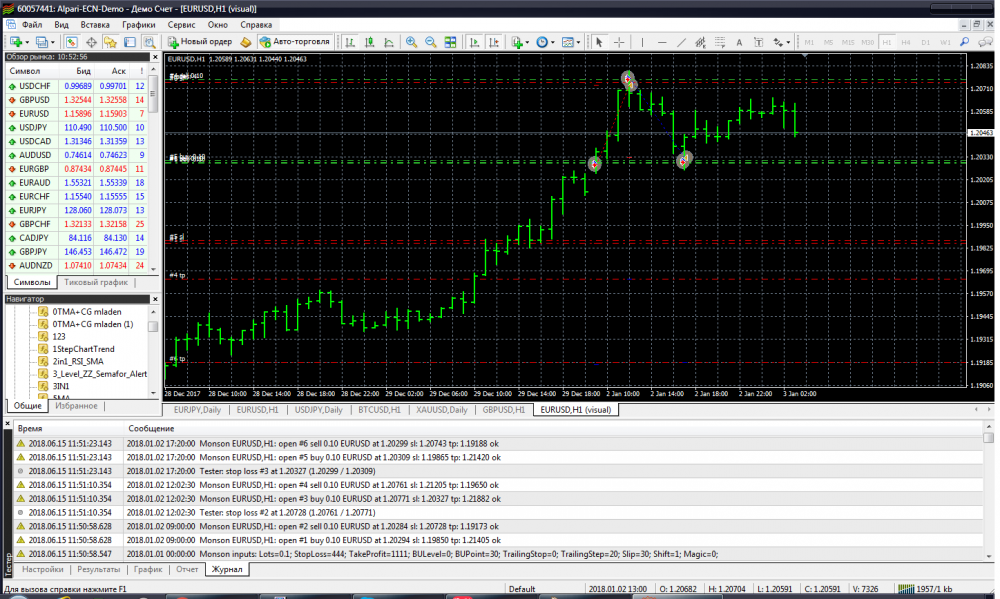Image resolution: width=1000 pixels, height=599 pixels.
Task: Expand the New Chart dropdown arrow
Action: click(26, 43)
